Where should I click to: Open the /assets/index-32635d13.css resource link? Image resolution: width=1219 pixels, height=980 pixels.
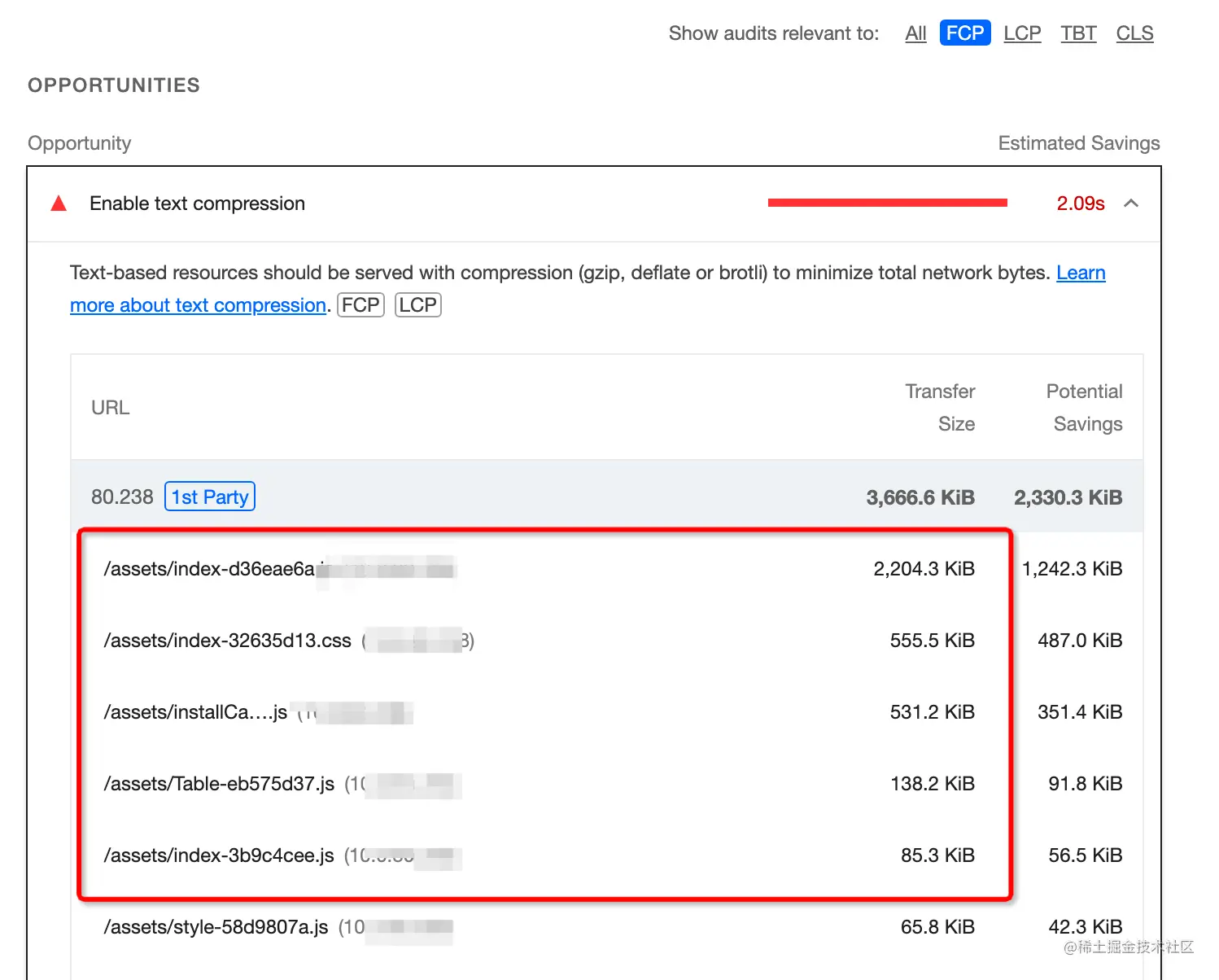pos(228,641)
